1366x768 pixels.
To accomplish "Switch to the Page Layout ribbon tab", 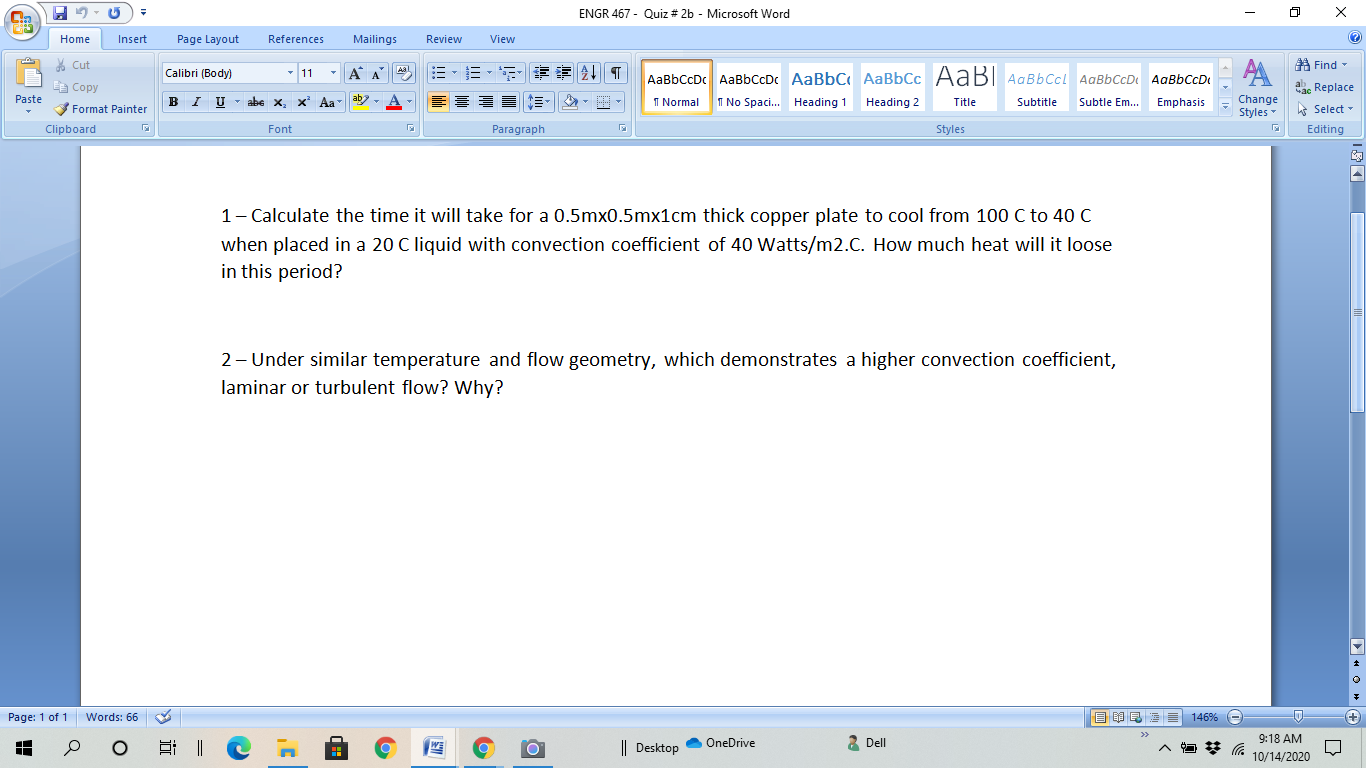I will tap(206, 39).
